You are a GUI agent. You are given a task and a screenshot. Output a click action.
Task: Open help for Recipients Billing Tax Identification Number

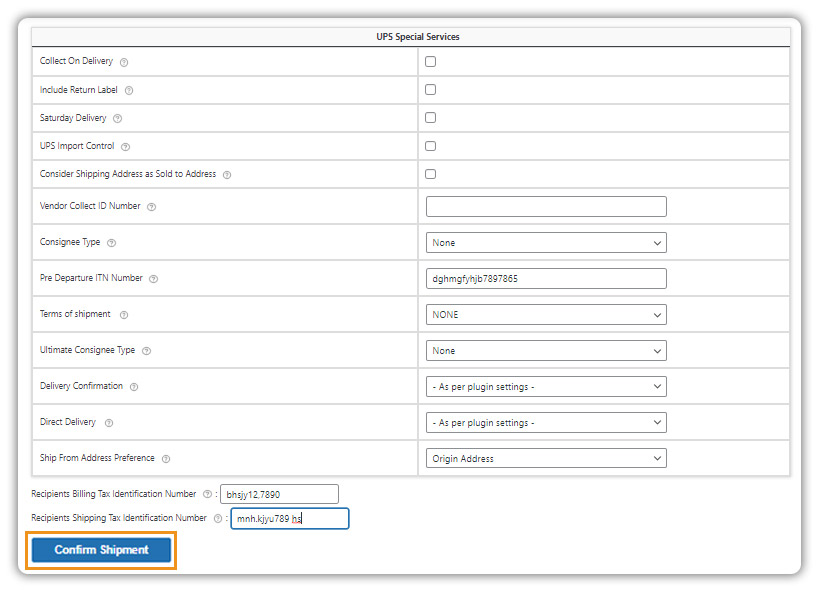point(207,494)
